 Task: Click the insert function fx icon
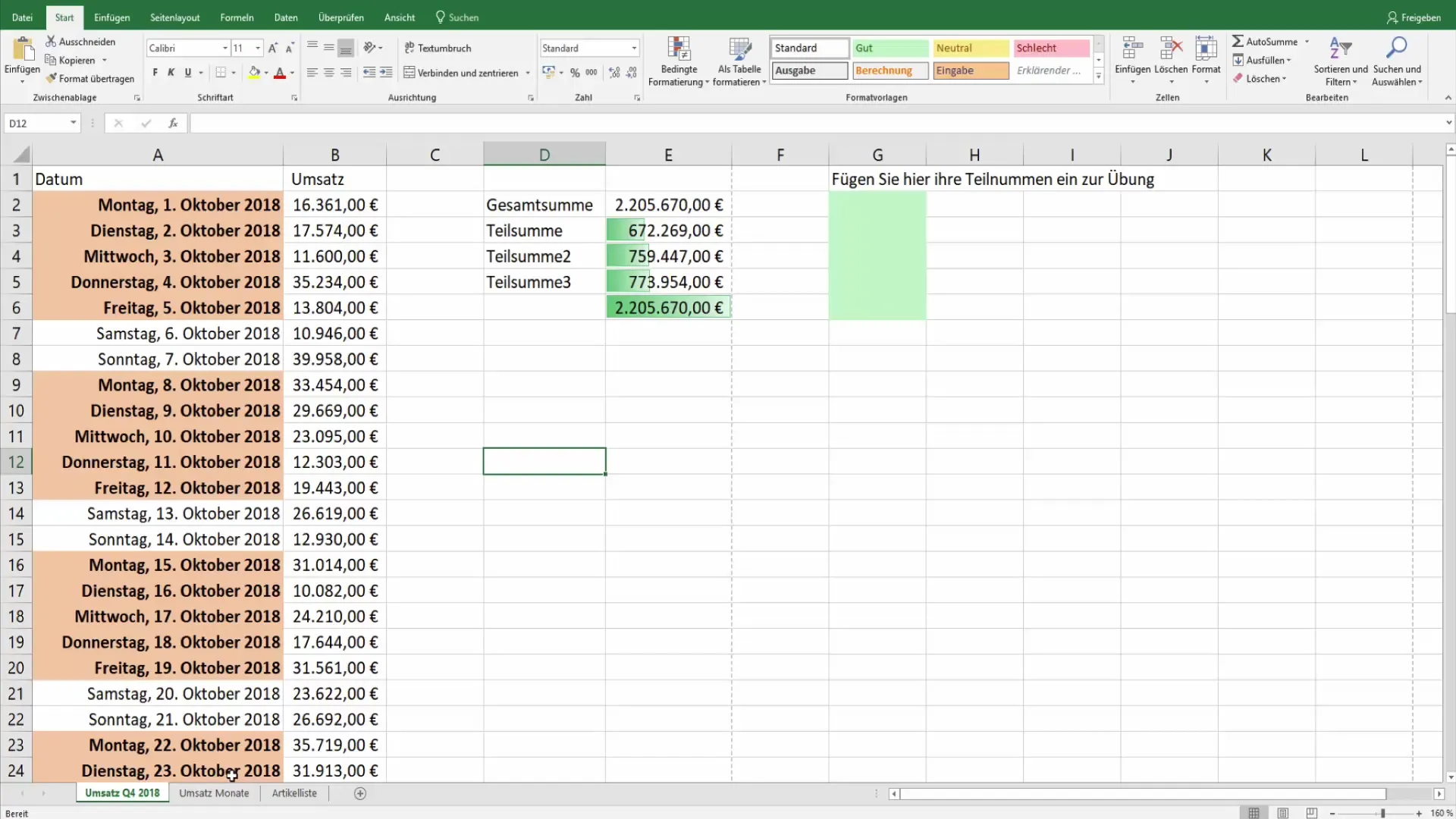coord(173,123)
